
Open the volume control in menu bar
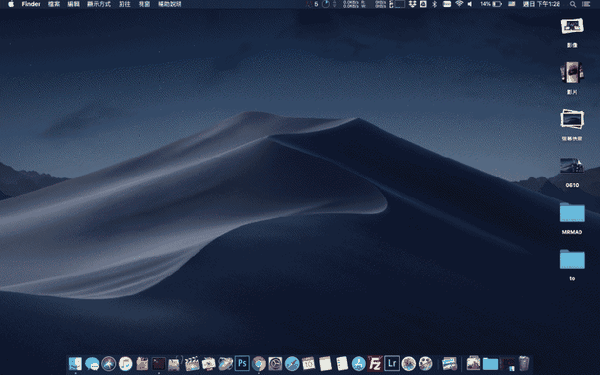pyautogui.click(x=470, y=4)
